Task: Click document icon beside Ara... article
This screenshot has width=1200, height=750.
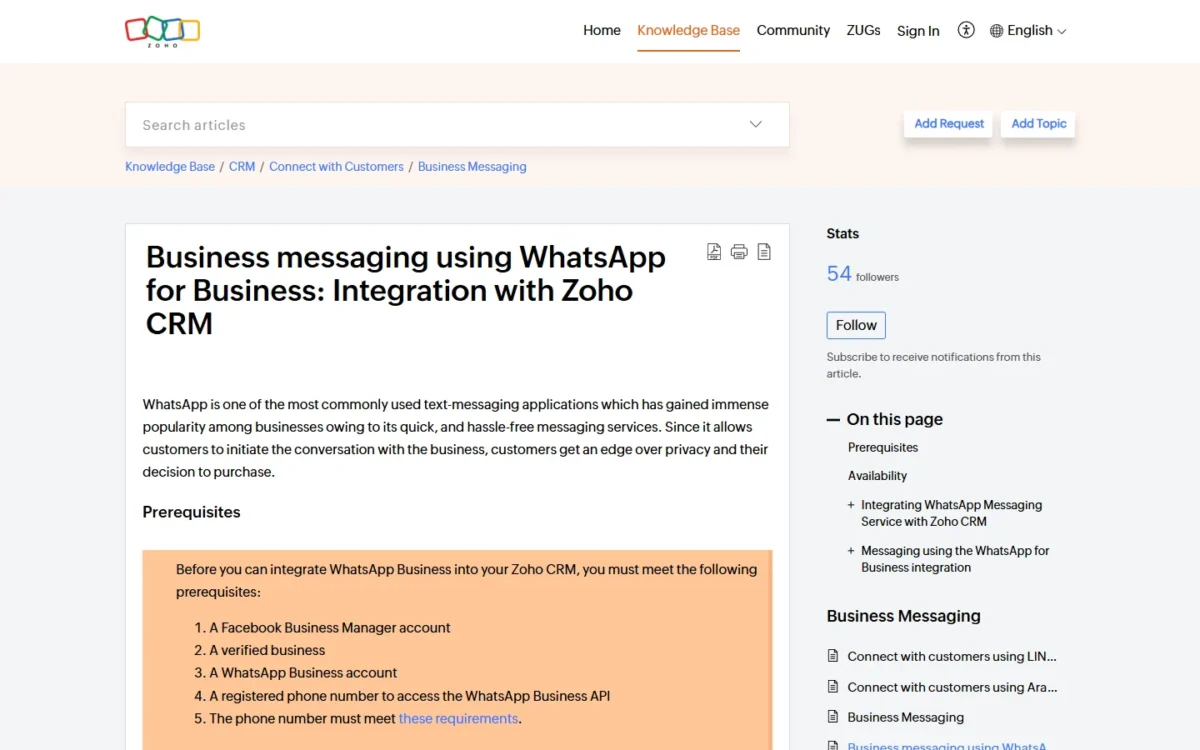Action: pos(833,687)
